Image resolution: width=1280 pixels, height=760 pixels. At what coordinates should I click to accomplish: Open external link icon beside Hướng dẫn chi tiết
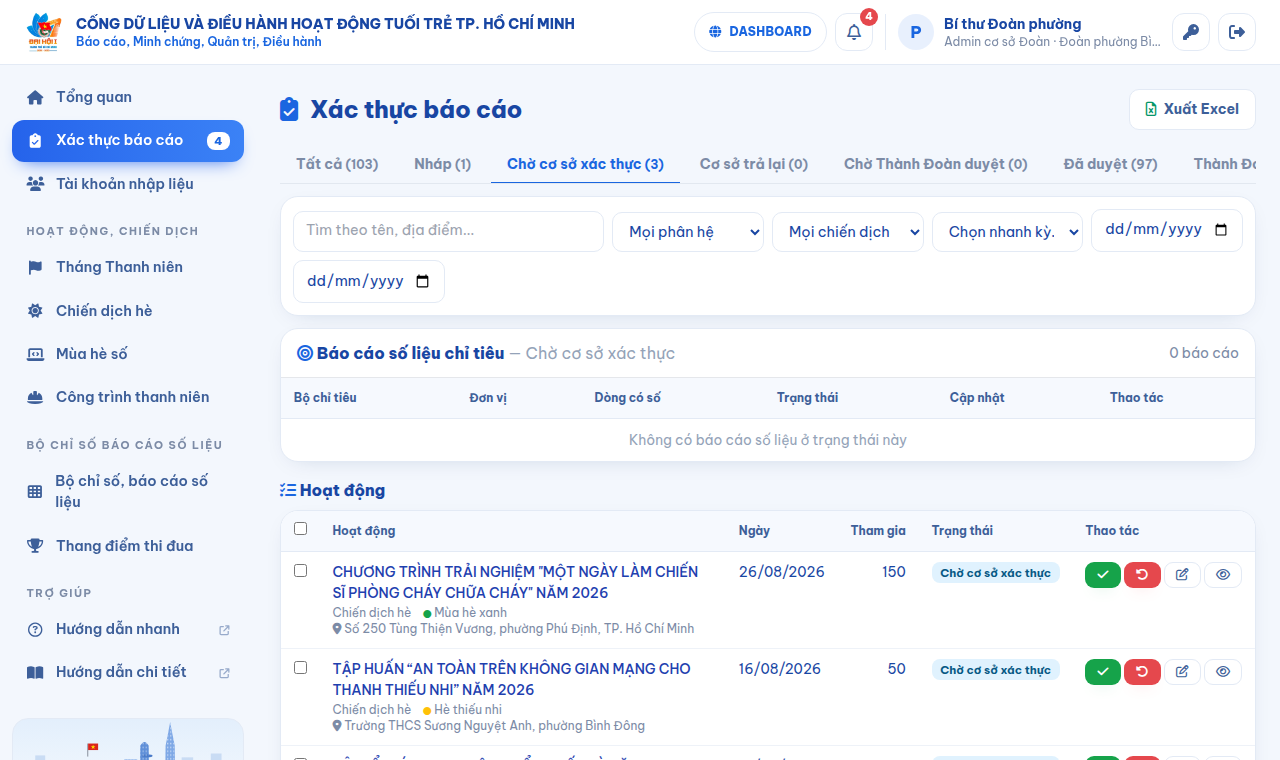click(x=224, y=673)
